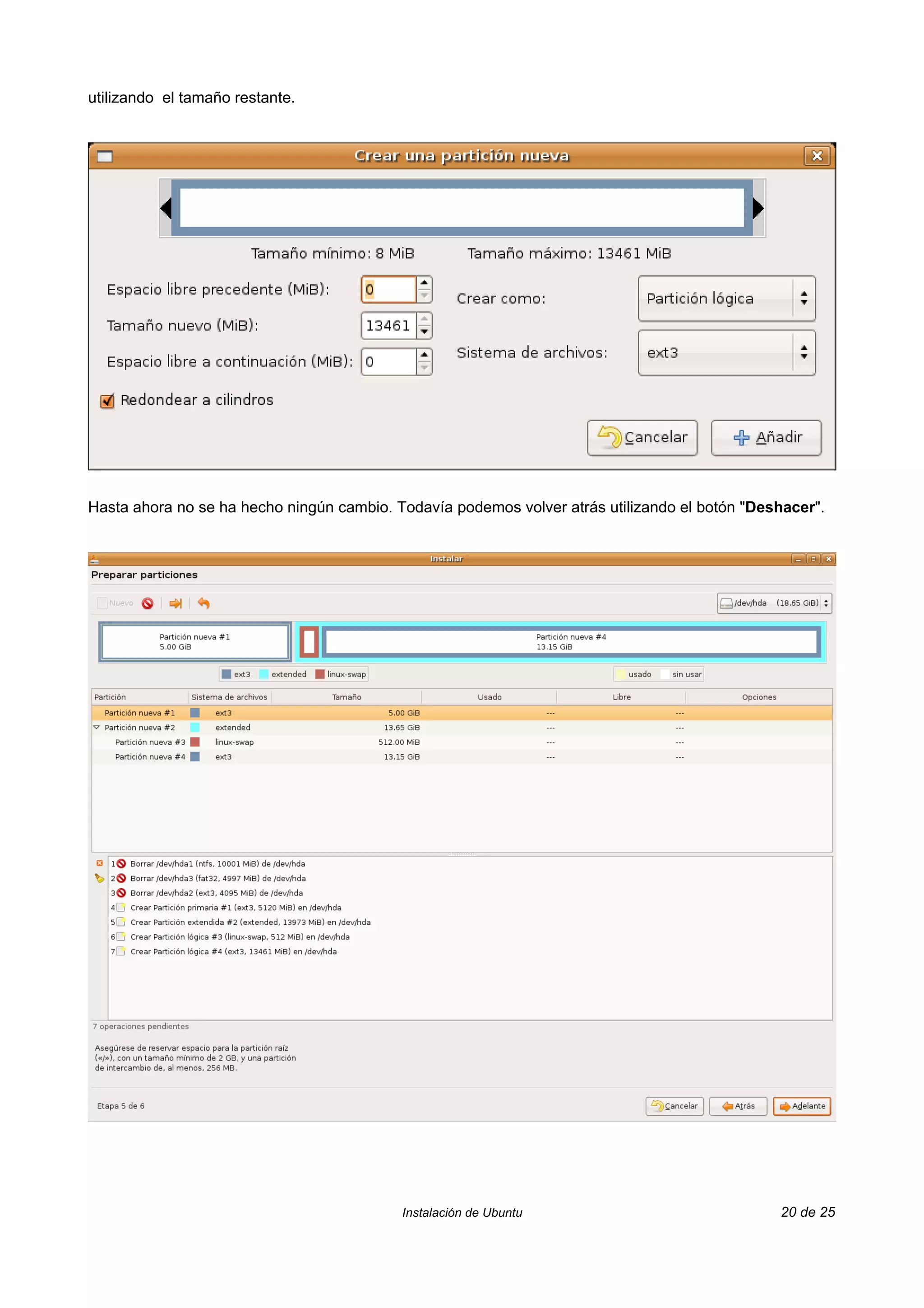Click the right black arrow resize handle

point(758,208)
